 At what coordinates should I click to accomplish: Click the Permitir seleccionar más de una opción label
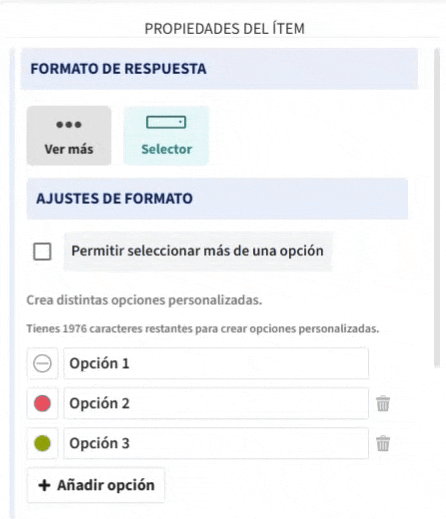click(197, 251)
